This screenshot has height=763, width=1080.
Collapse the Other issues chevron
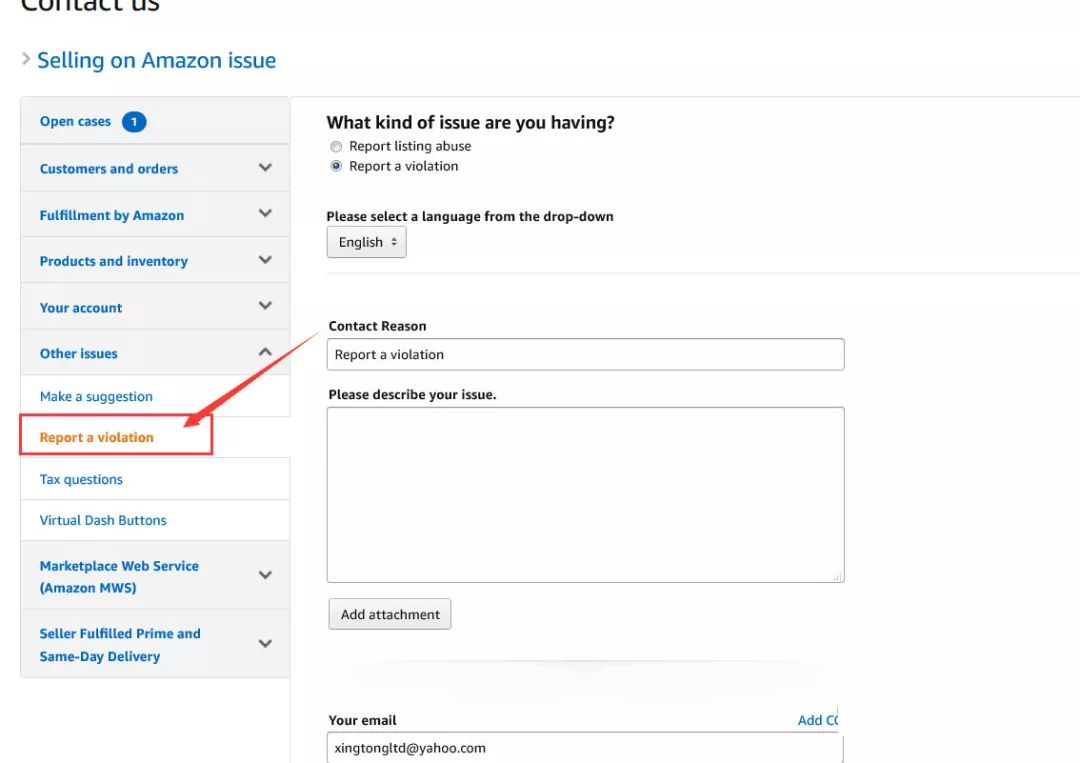[x=265, y=352]
